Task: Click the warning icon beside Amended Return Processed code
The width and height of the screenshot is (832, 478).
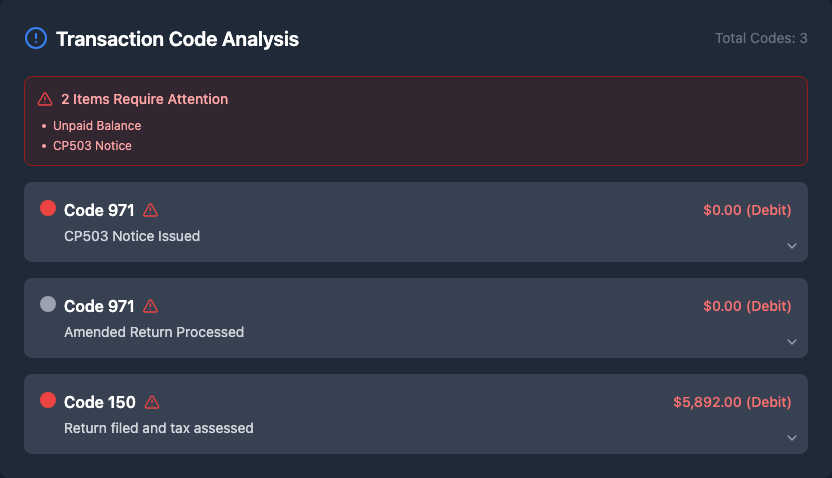Action: pyautogui.click(x=151, y=306)
